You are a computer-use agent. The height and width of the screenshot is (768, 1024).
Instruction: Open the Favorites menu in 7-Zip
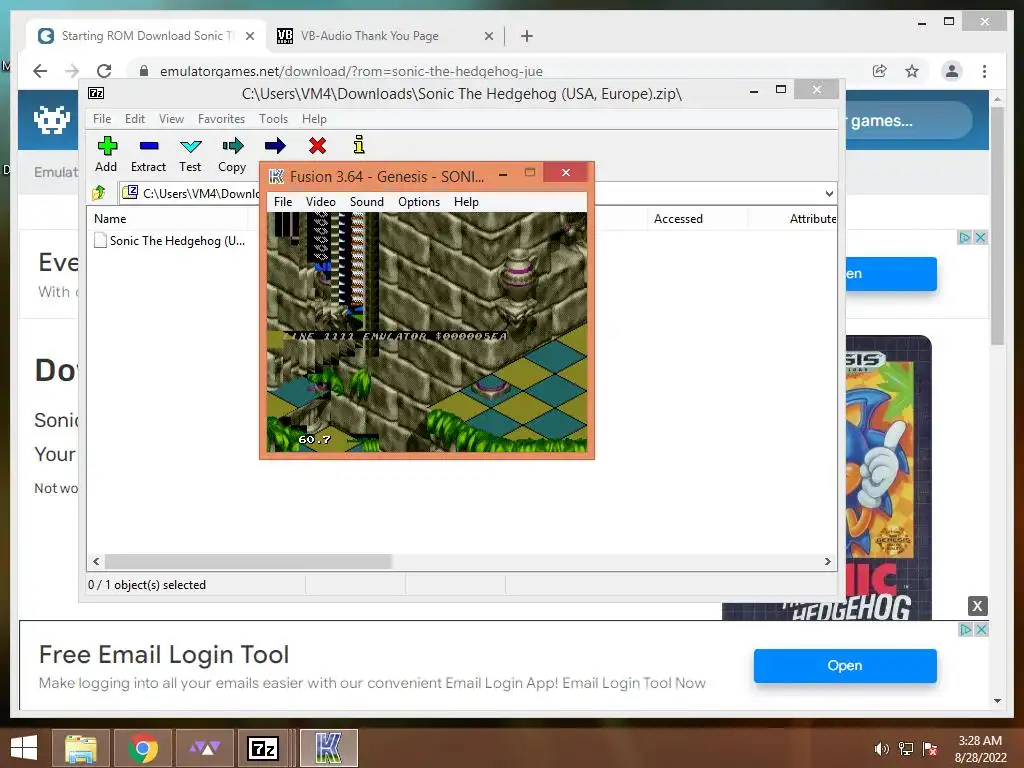coord(221,119)
